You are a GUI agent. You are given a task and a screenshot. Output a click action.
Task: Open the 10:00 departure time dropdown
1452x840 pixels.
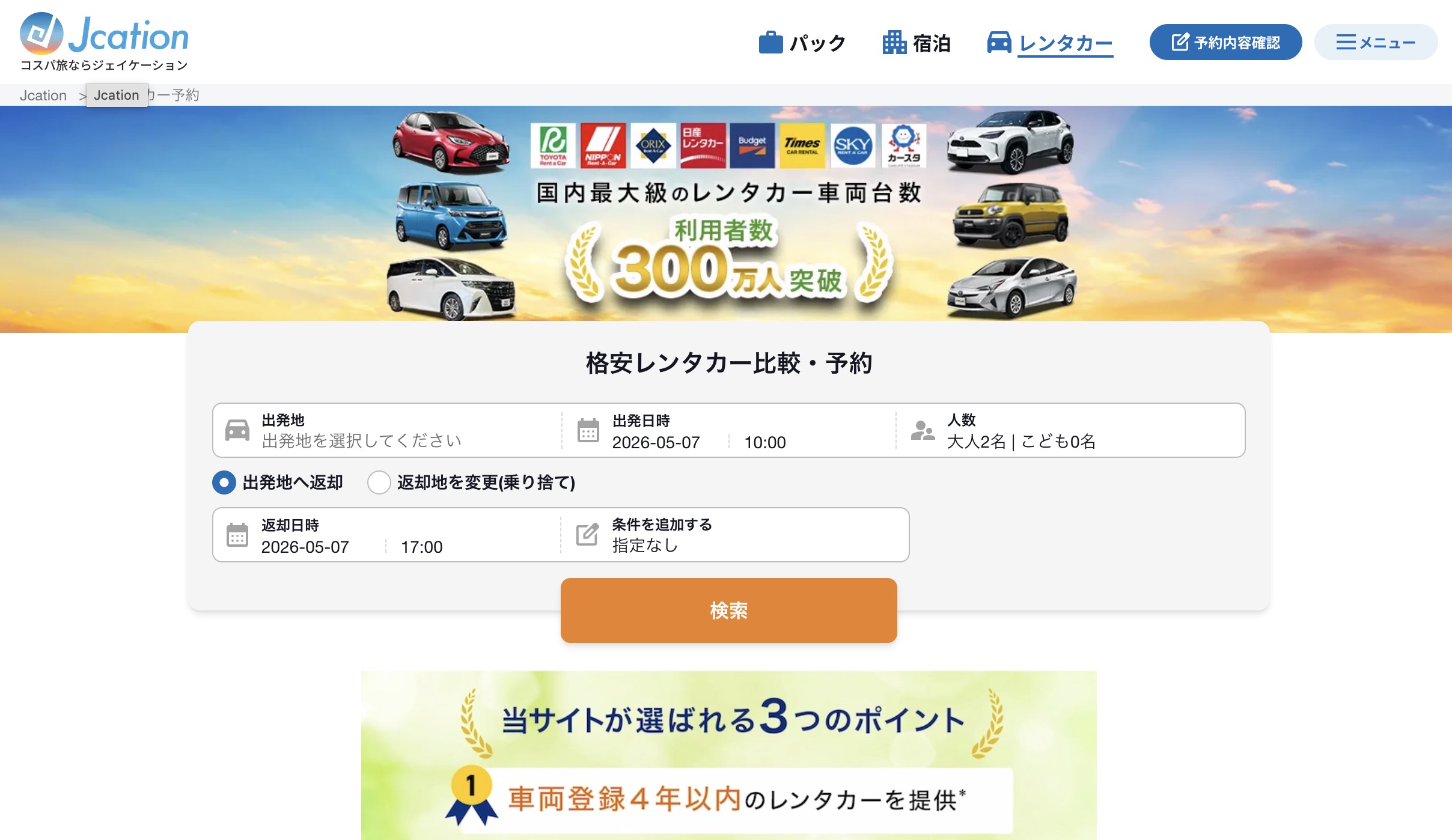point(764,443)
